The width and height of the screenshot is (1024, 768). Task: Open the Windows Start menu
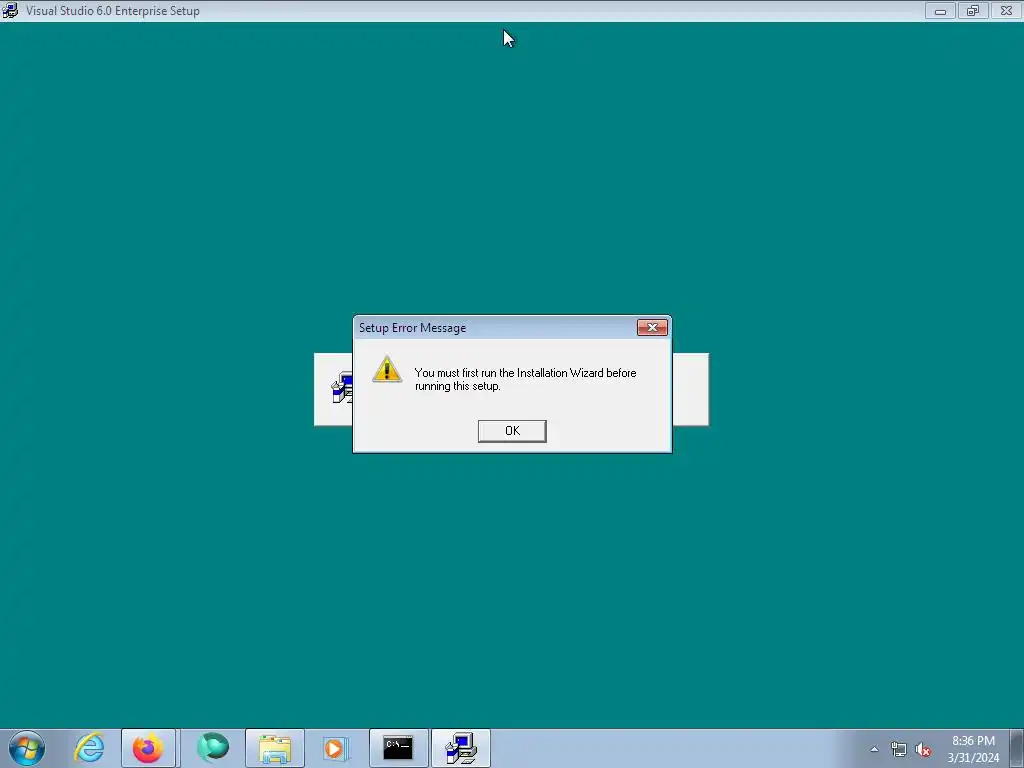coord(27,748)
